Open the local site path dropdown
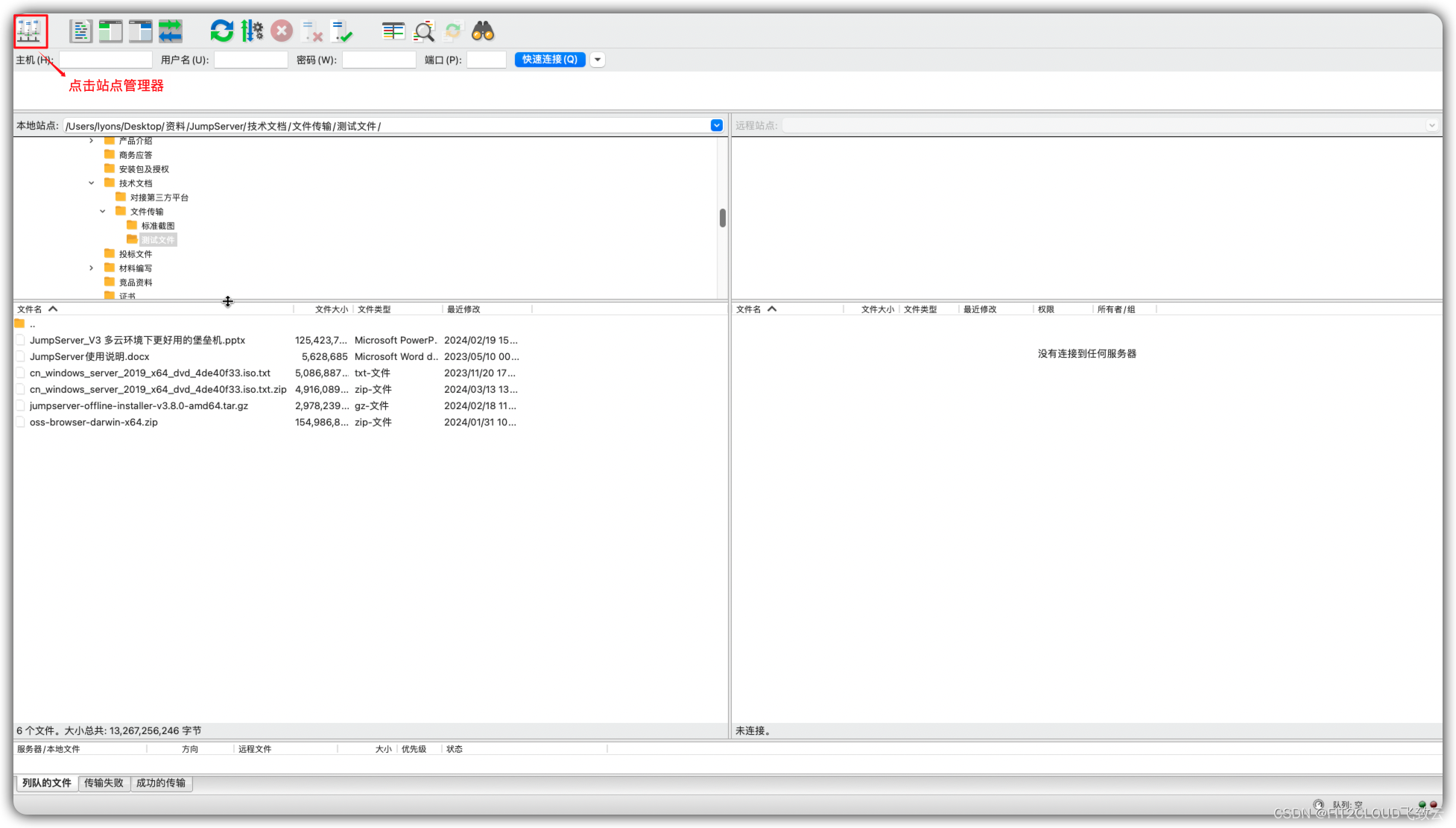 click(717, 125)
